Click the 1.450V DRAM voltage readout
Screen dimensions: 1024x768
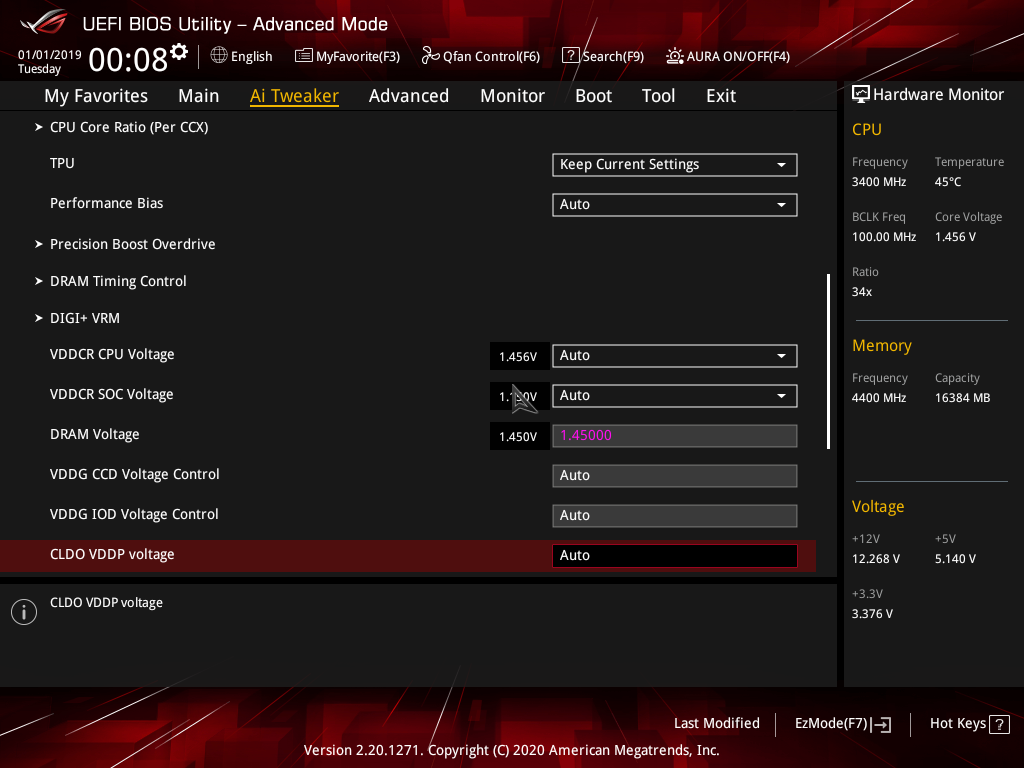click(519, 436)
